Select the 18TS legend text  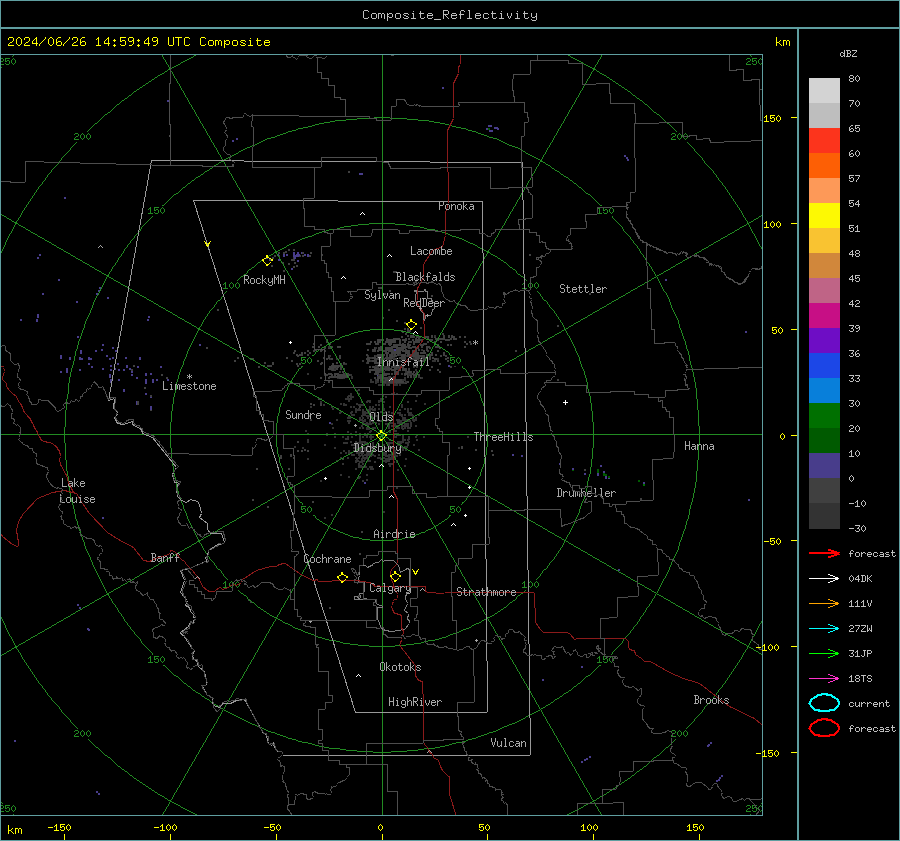860,679
